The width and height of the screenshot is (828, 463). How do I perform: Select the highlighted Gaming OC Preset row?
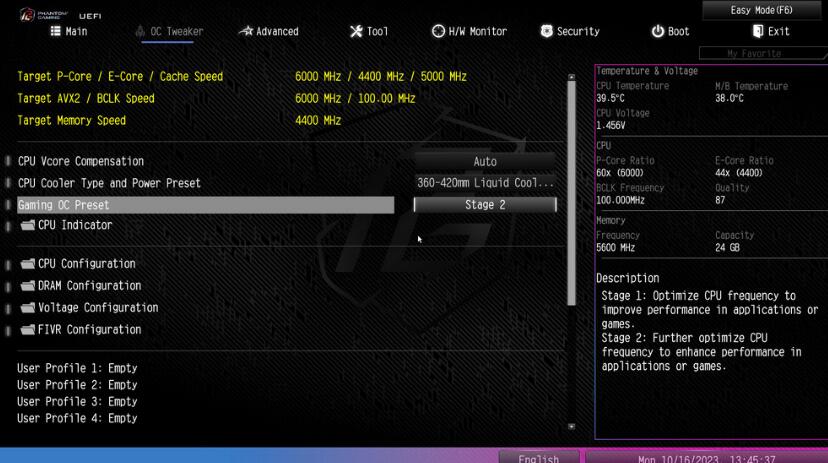click(x=205, y=205)
